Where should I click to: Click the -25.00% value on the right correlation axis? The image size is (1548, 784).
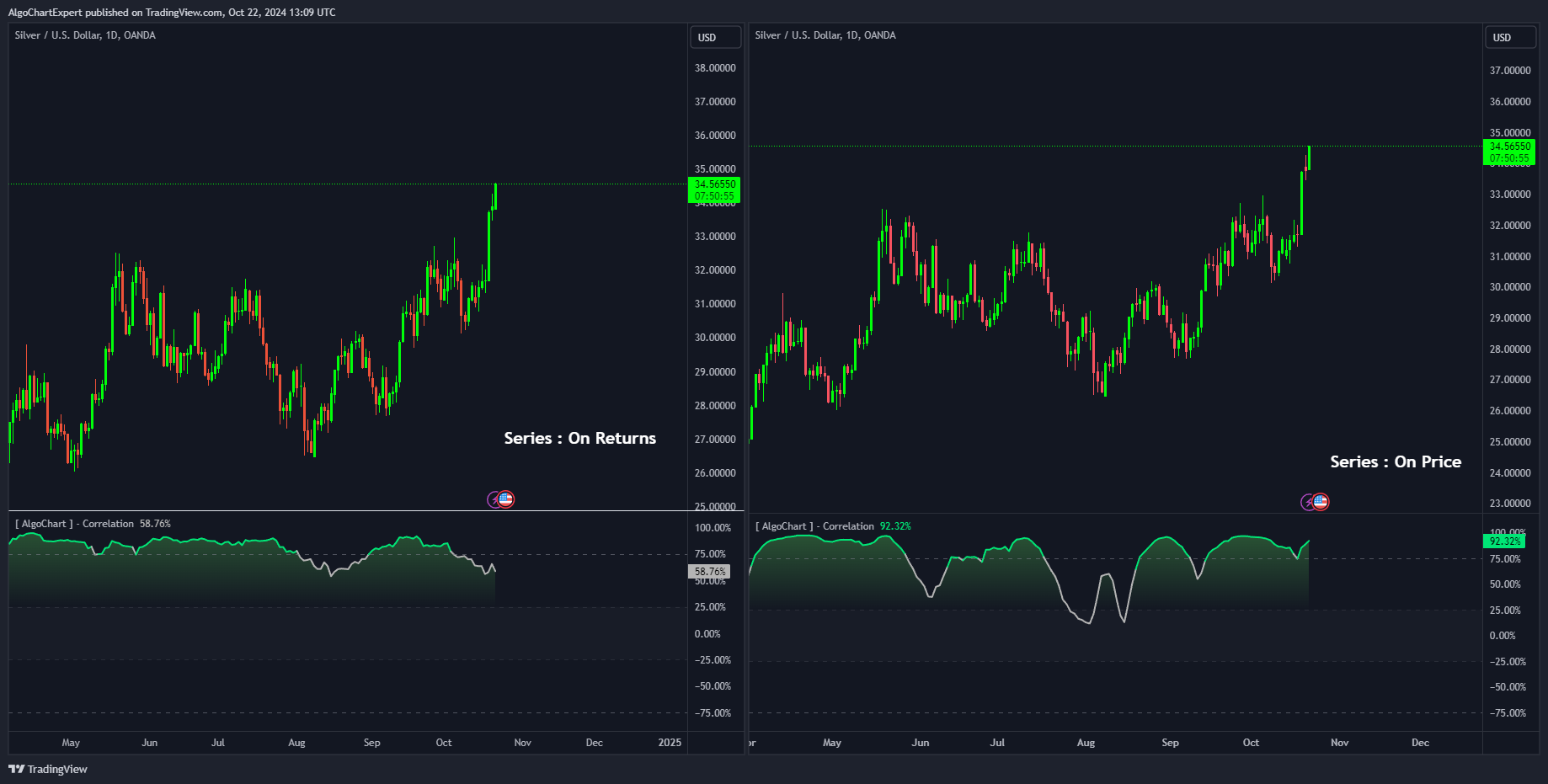point(1508,662)
